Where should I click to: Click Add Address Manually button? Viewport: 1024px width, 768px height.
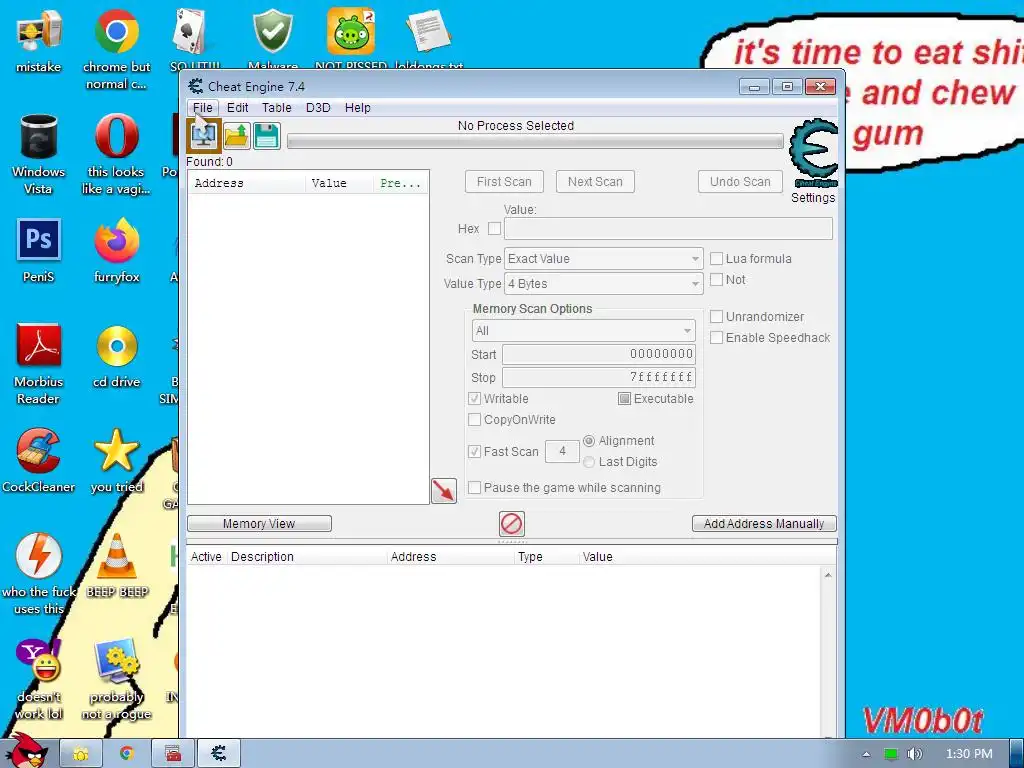tap(764, 524)
